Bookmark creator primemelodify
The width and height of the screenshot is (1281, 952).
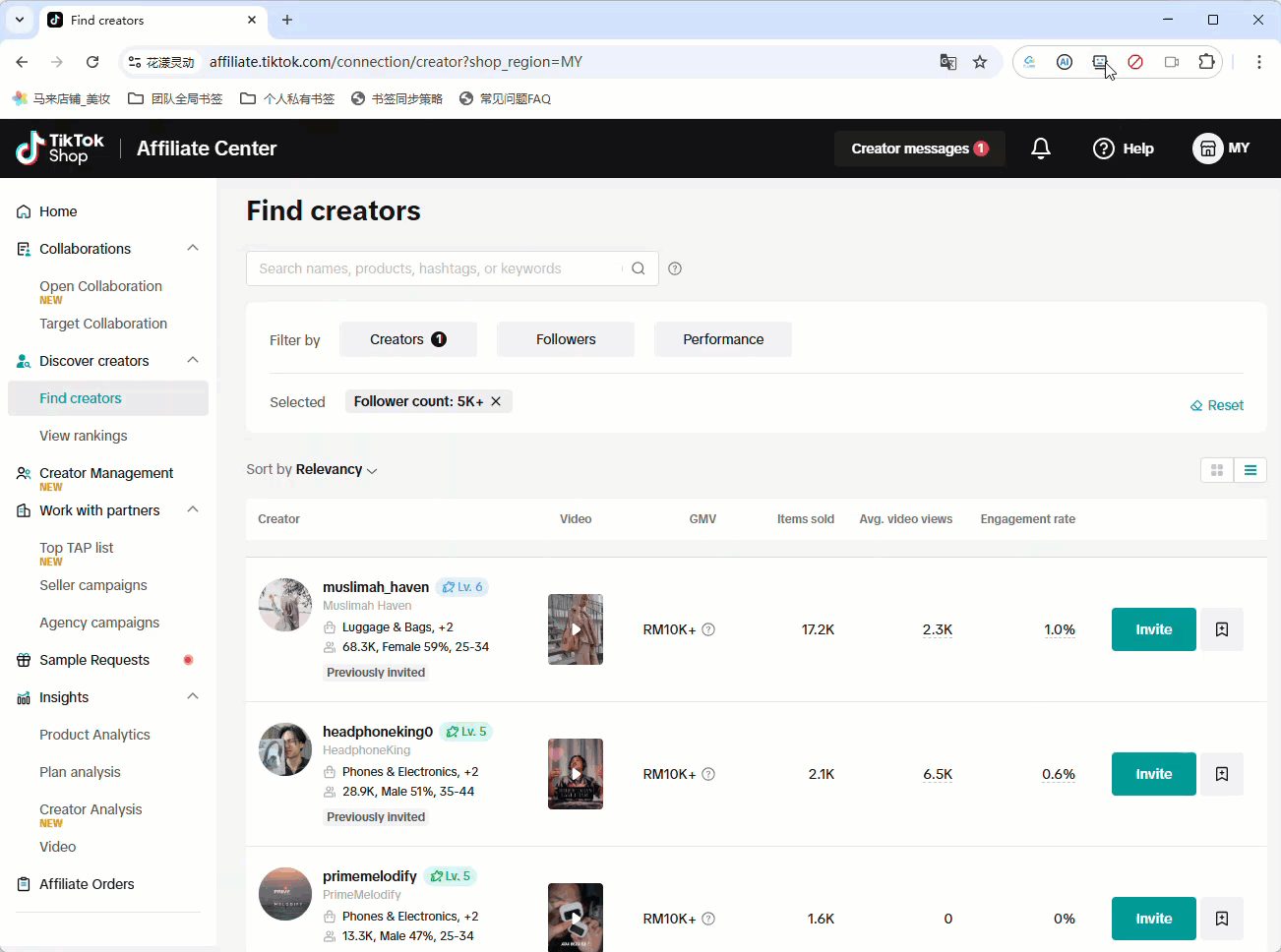point(1222,919)
